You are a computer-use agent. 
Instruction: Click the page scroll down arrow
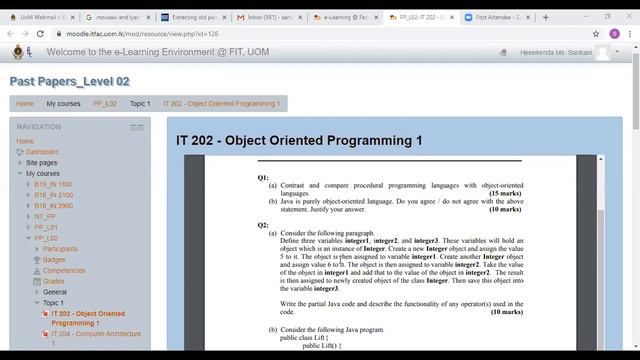(636, 346)
